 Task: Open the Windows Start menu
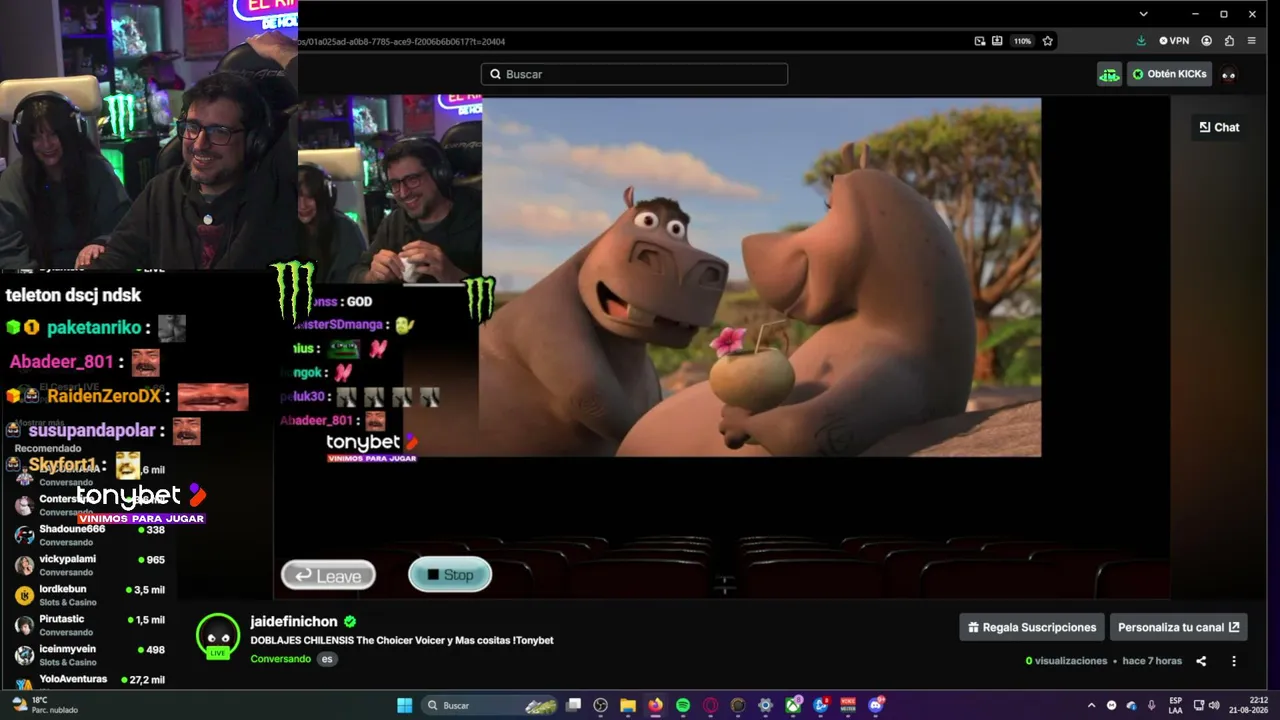pyautogui.click(x=404, y=705)
